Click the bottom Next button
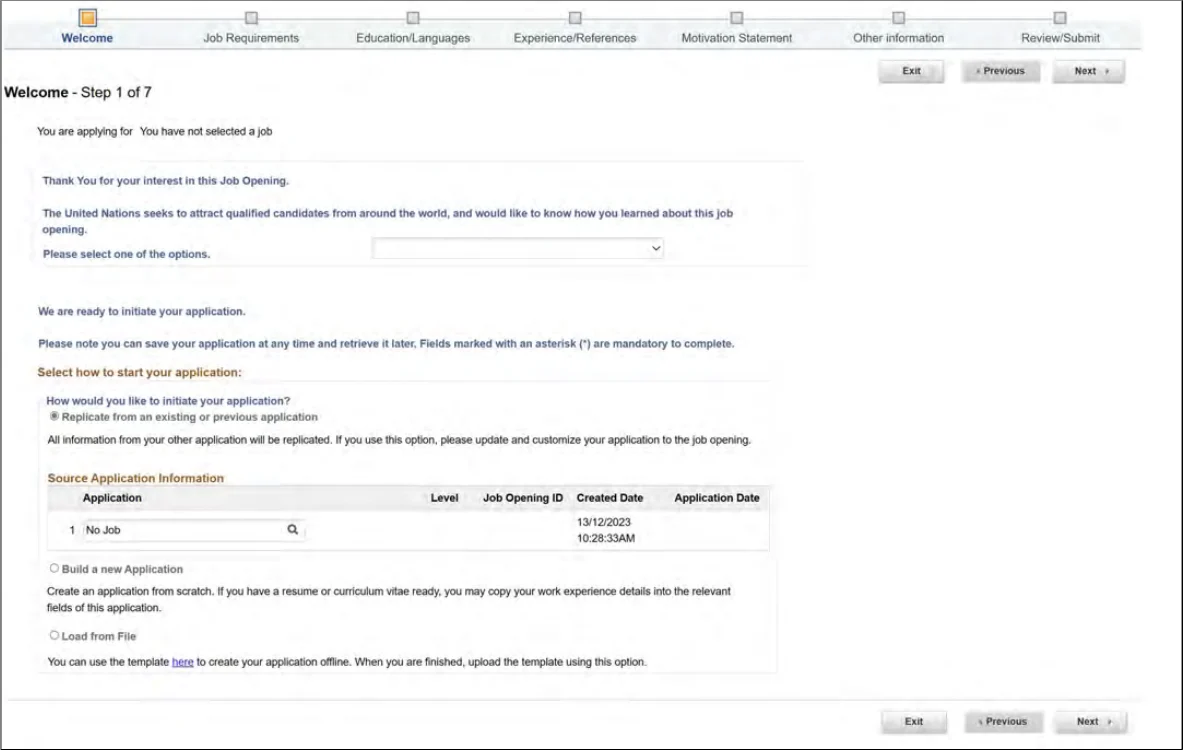The width and height of the screenshot is (1183, 750). tap(1091, 721)
